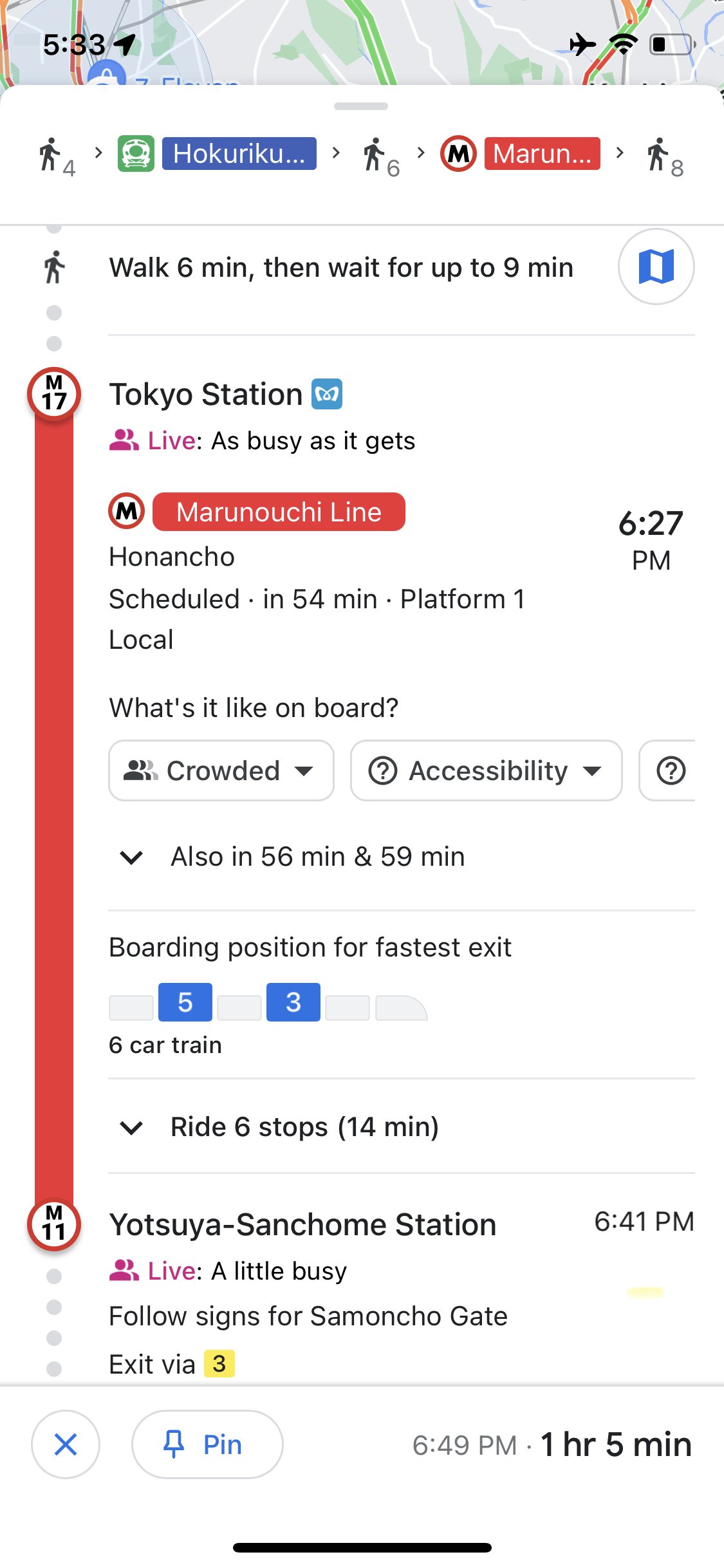724x1568 pixels.
Task: Close the directions with X button
Action: point(66,1444)
